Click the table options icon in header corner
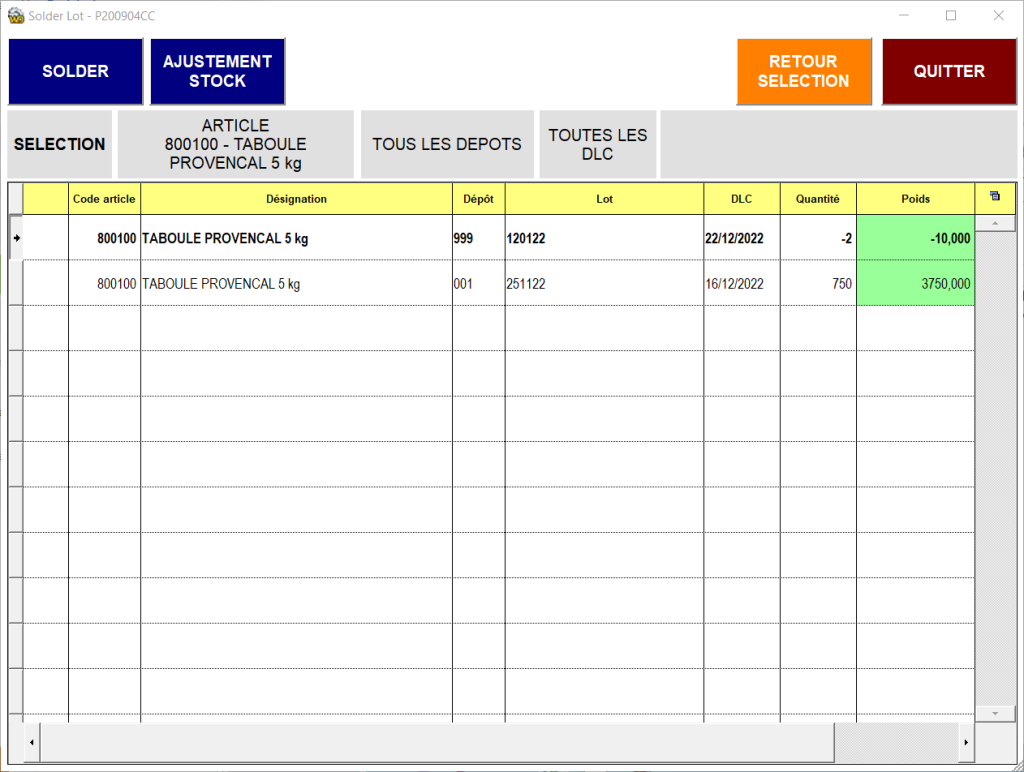The width and height of the screenshot is (1024, 772). (994, 197)
